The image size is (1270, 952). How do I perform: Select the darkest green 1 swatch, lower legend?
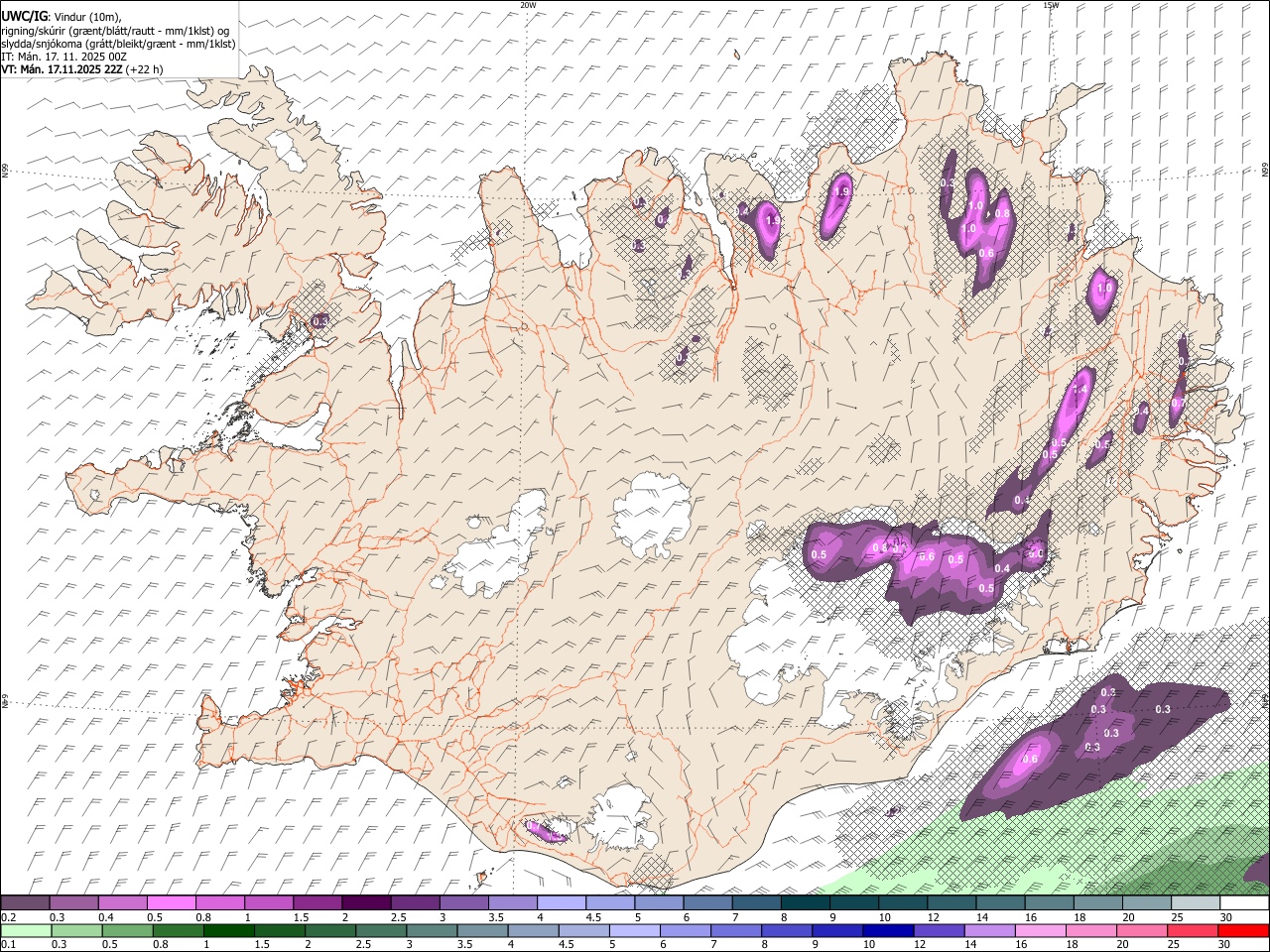229,931
